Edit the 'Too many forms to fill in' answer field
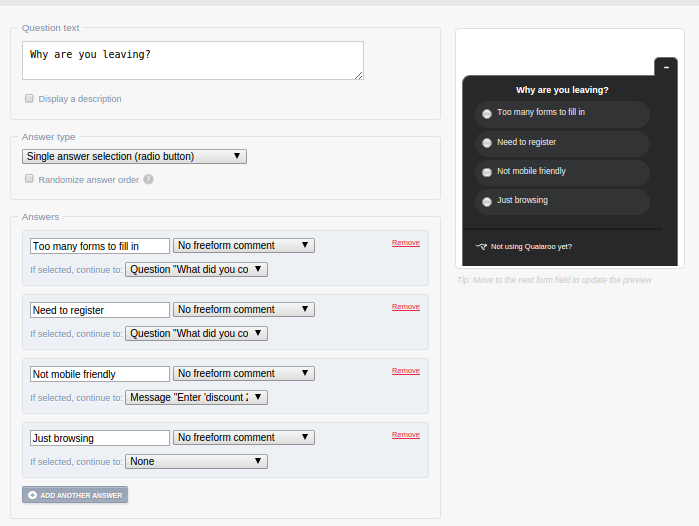 pos(100,246)
